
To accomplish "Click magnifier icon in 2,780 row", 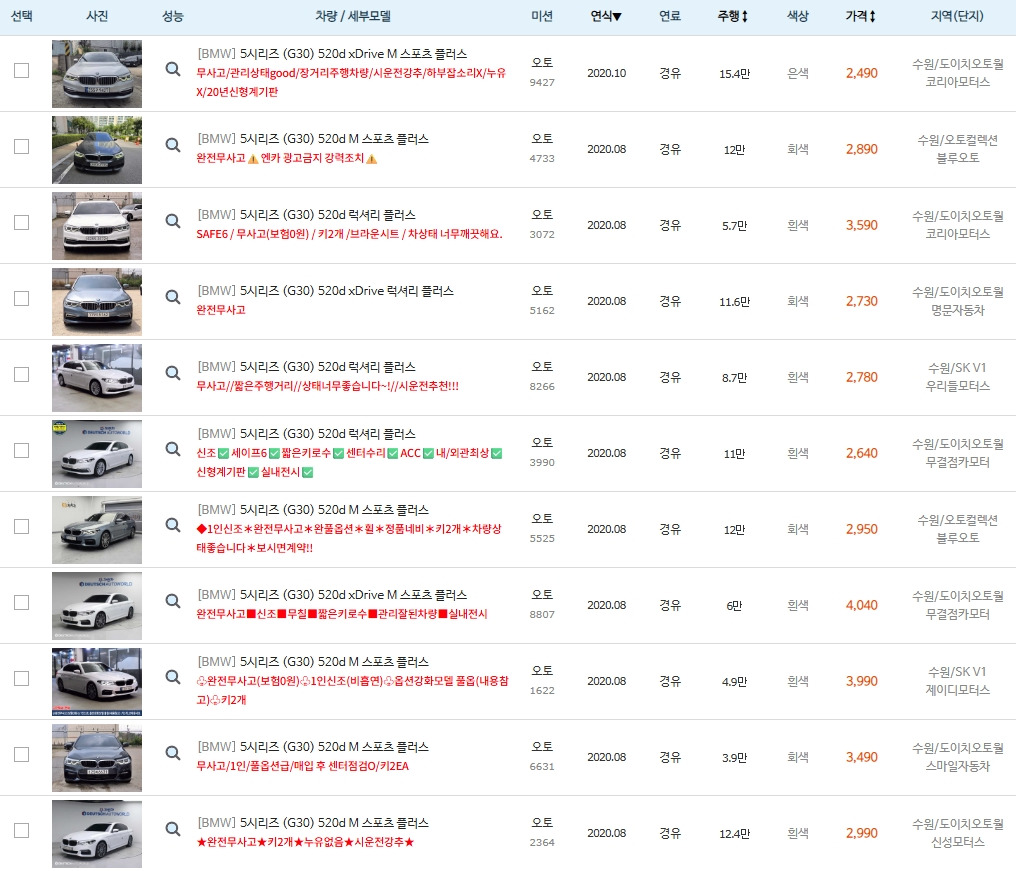I will [172, 373].
